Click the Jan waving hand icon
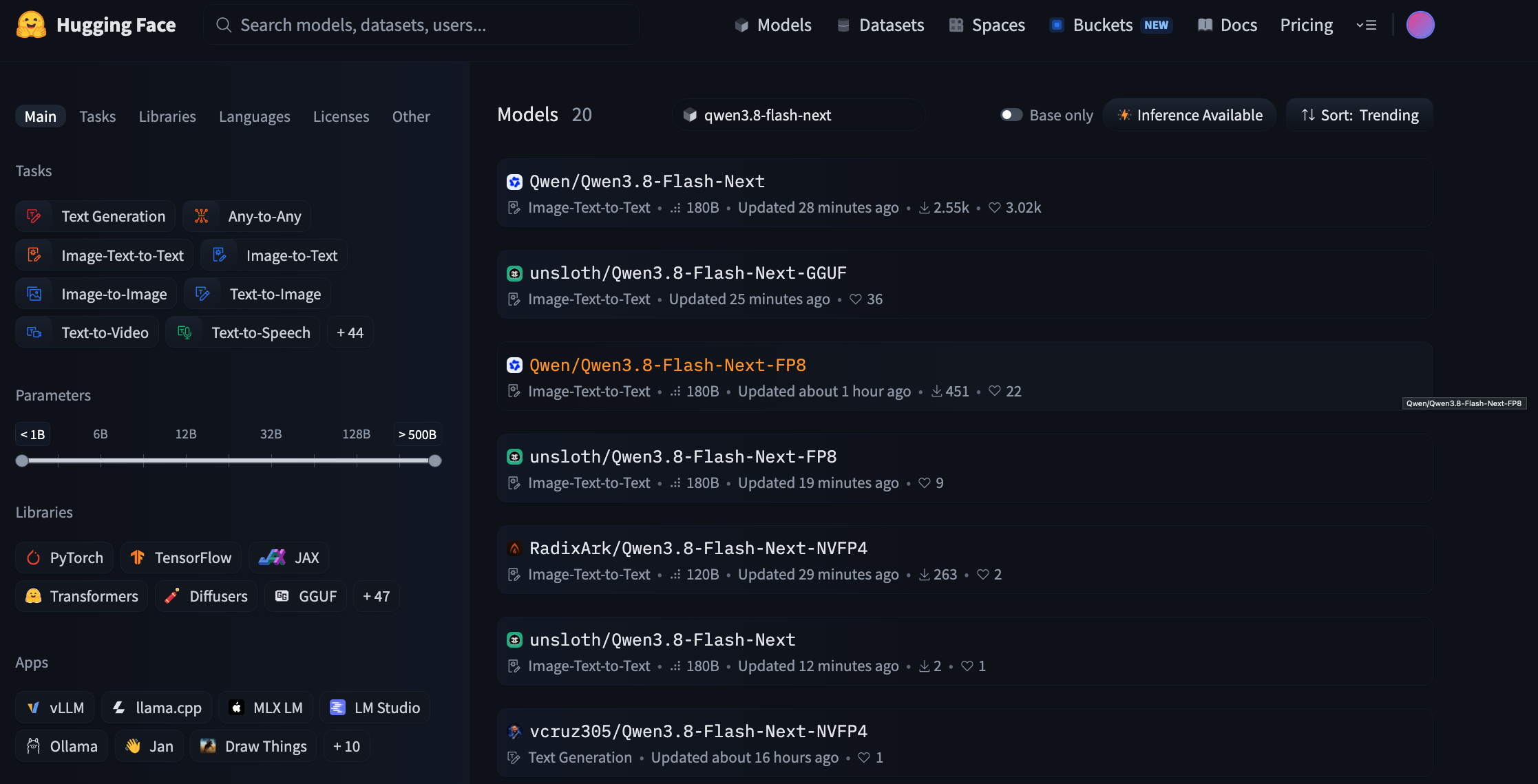 [133, 746]
